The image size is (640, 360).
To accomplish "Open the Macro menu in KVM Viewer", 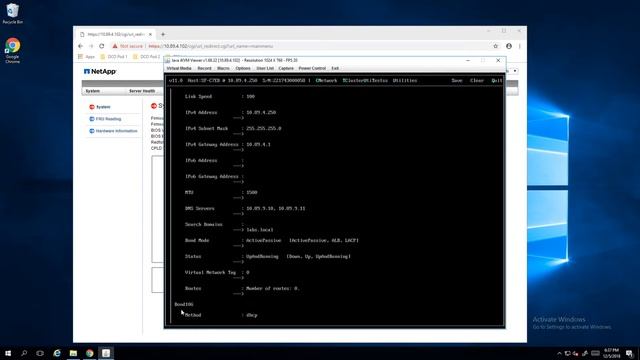I will [223, 68].
